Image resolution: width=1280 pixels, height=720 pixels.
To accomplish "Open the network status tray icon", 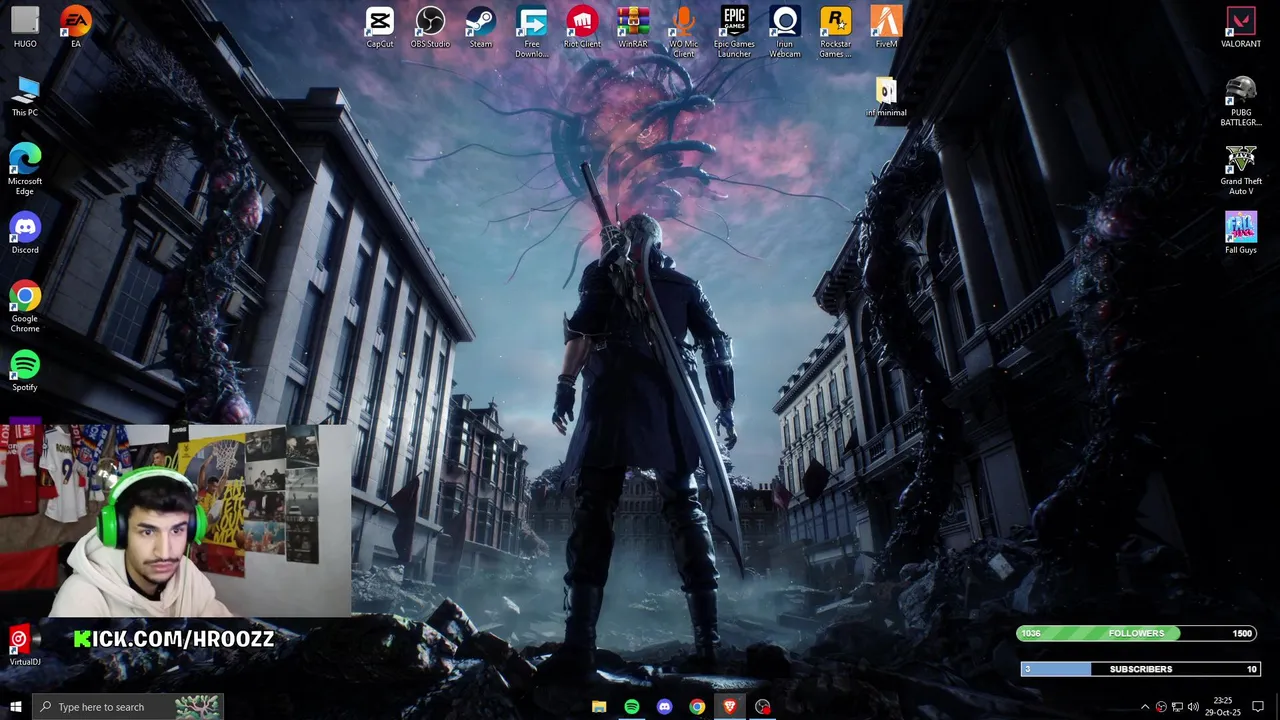I will (1177, 707).
